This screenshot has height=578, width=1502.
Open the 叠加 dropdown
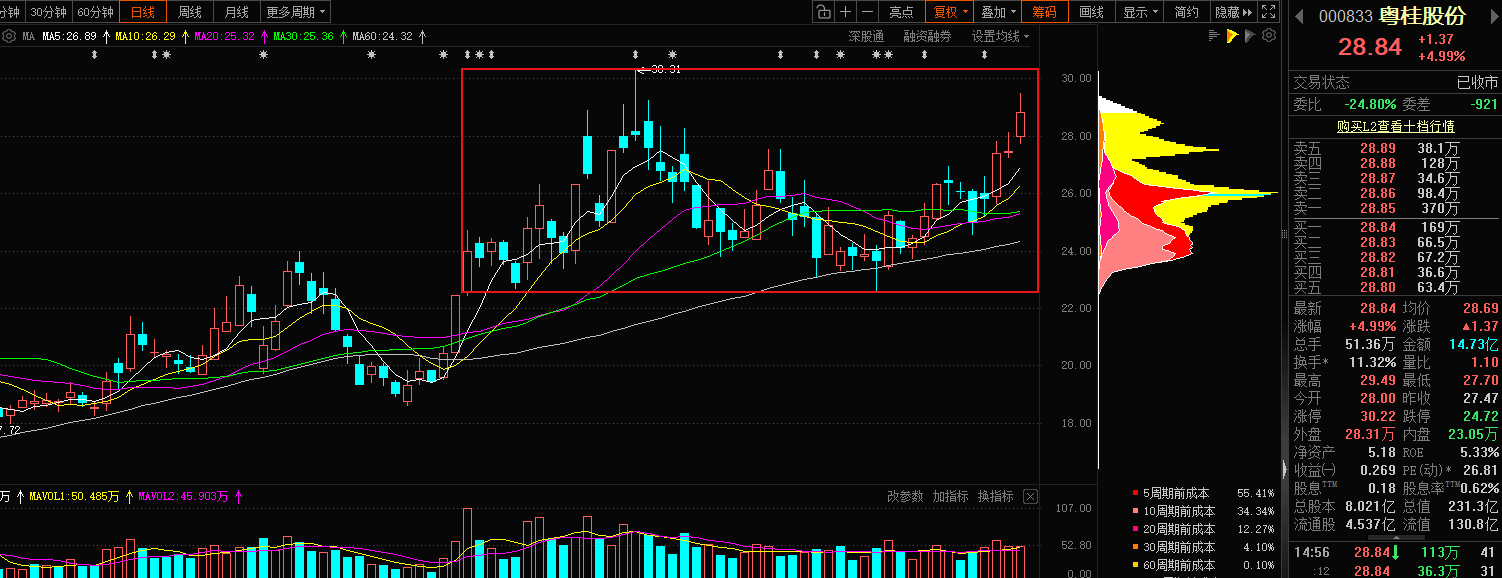(x=998, y=12)
